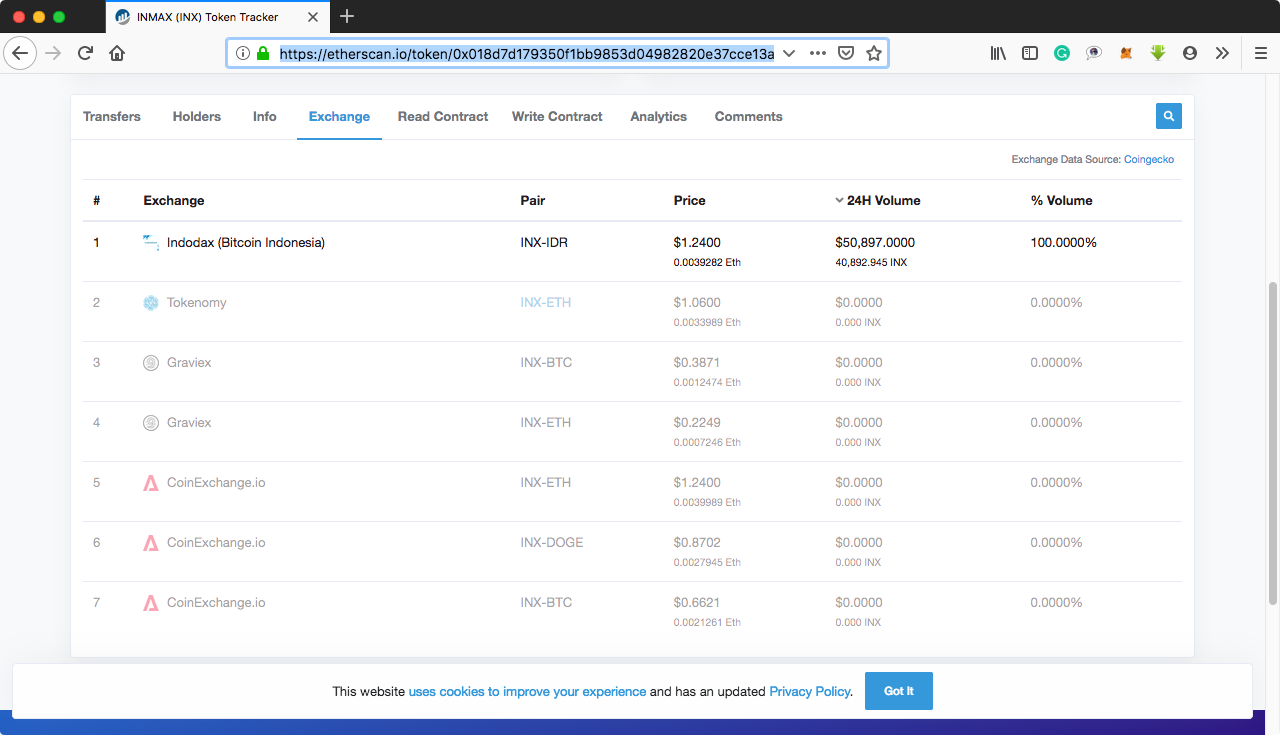Switch to the Transfers tab
This screenshot has width=1280, height=735.
112,116
